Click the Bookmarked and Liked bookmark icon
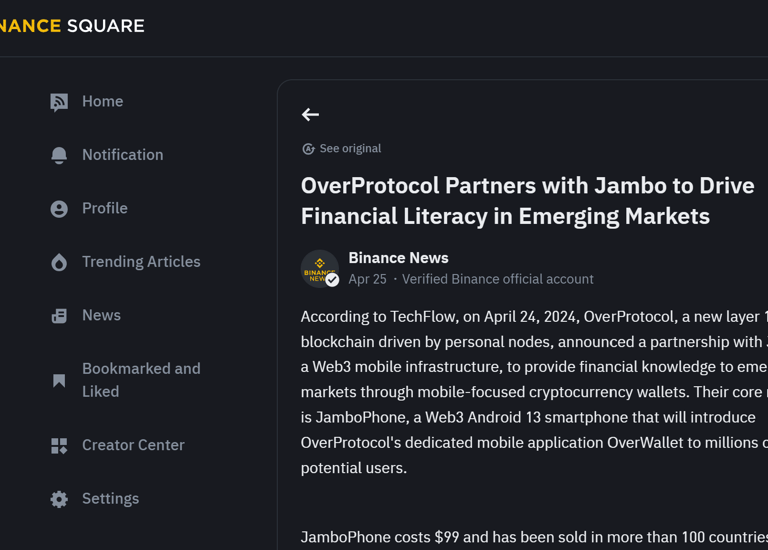 [59, 380]
